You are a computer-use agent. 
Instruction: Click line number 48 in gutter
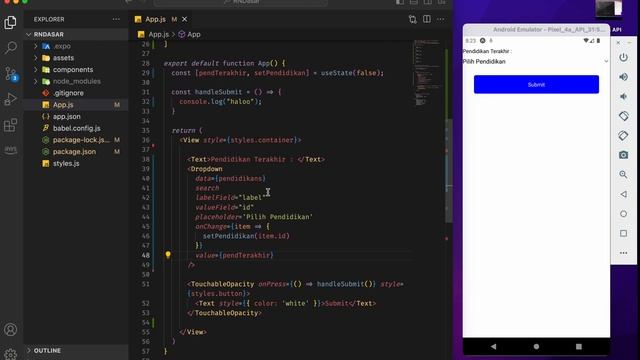(x=146, y=255)
